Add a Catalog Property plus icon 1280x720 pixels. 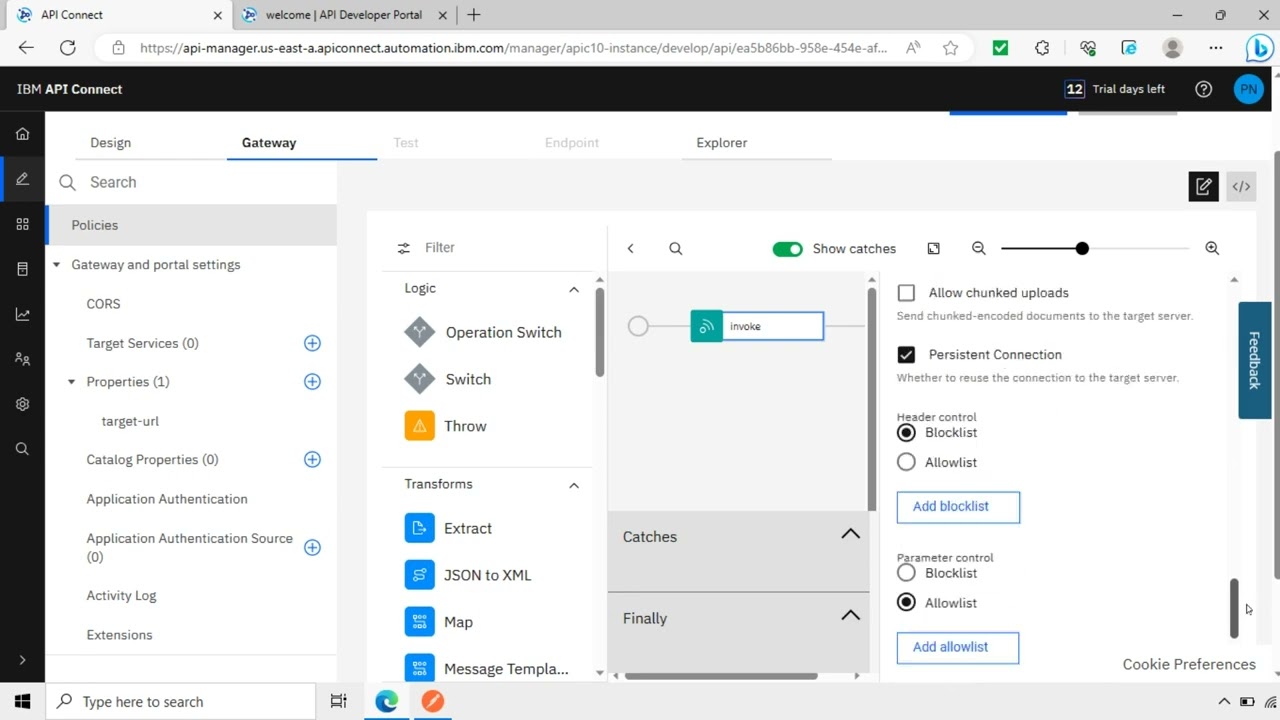tap(312, 459)
